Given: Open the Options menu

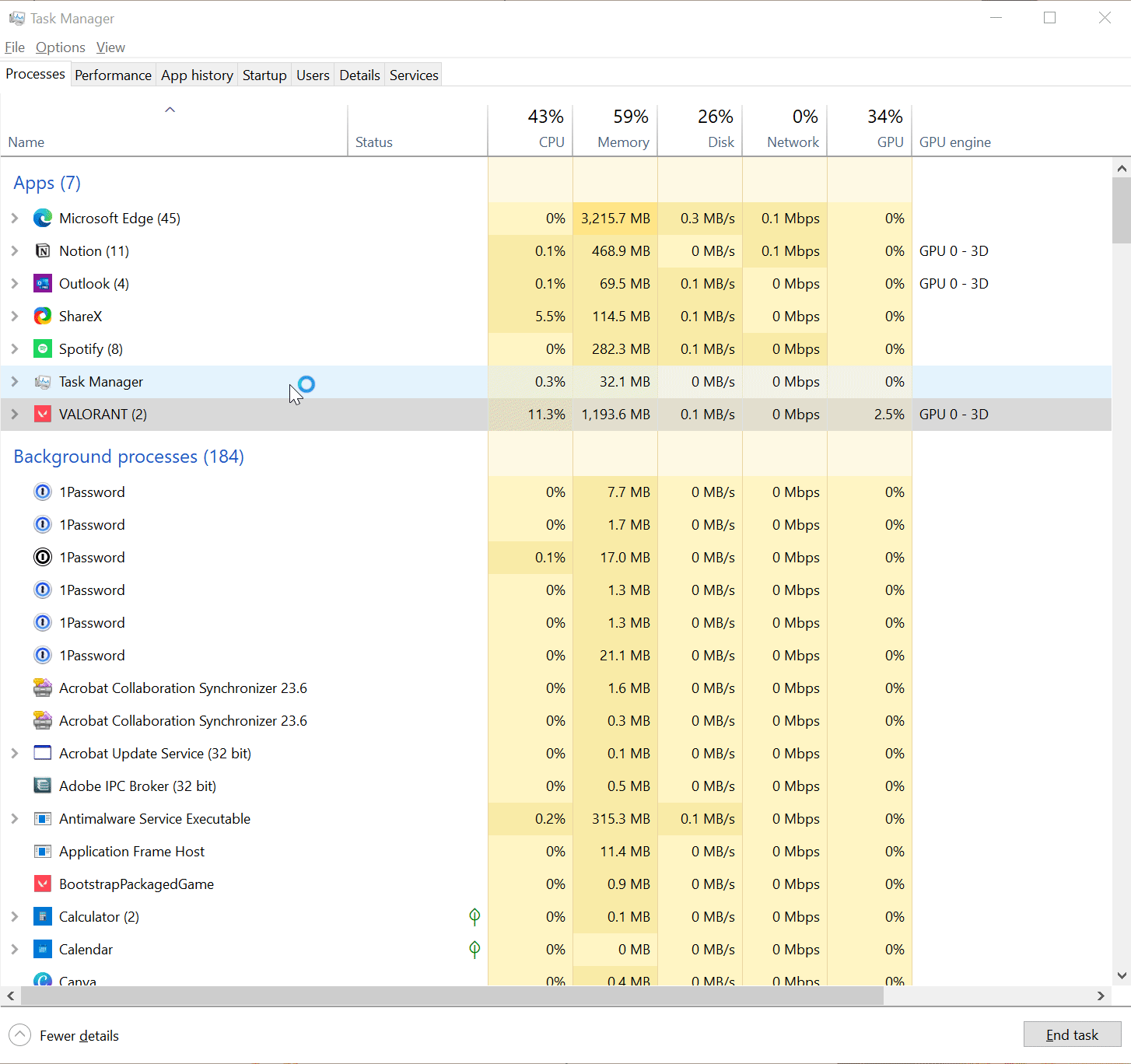Looking at the screenshot, I should coord(60,47).
